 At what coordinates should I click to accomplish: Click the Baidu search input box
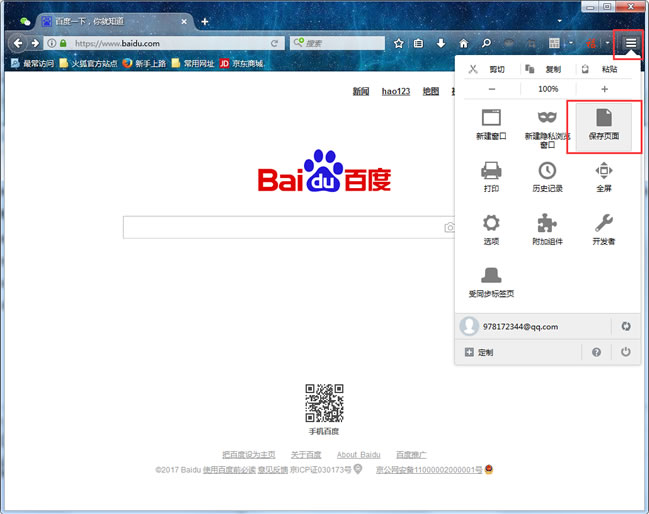pyautogui.click(x=288, y=227)
